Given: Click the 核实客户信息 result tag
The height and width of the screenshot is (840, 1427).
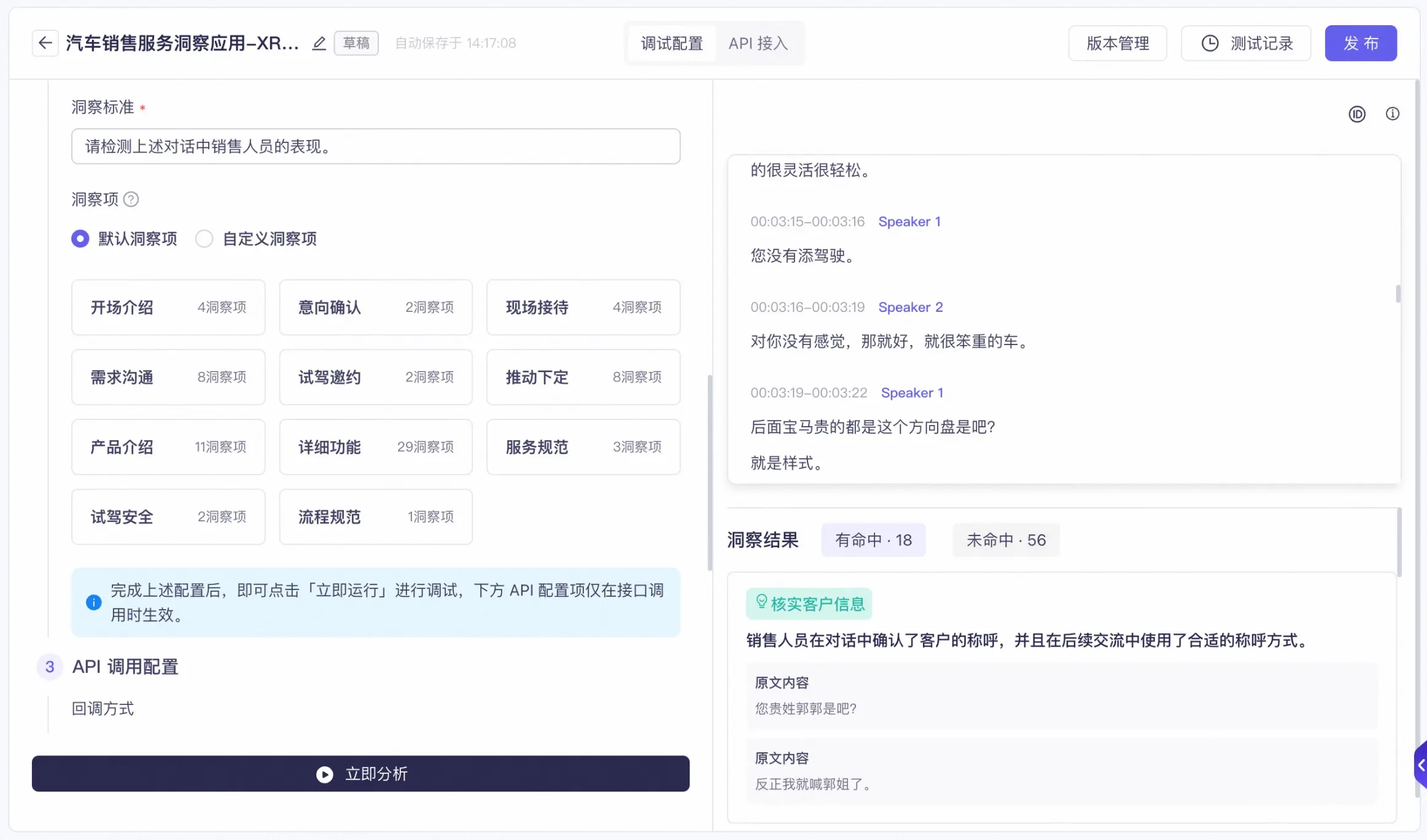Looking at the screenshot, I should (x=809, y=604).
